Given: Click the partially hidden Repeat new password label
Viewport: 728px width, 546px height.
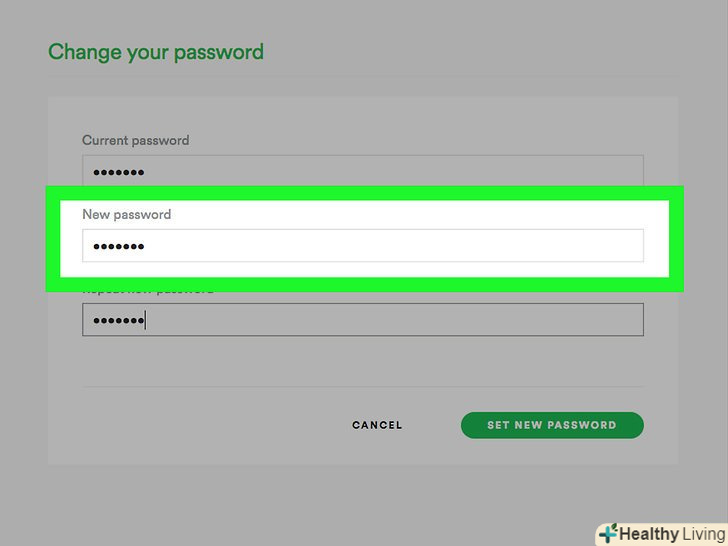Looking at the screenshot, I should click(148, 291).
